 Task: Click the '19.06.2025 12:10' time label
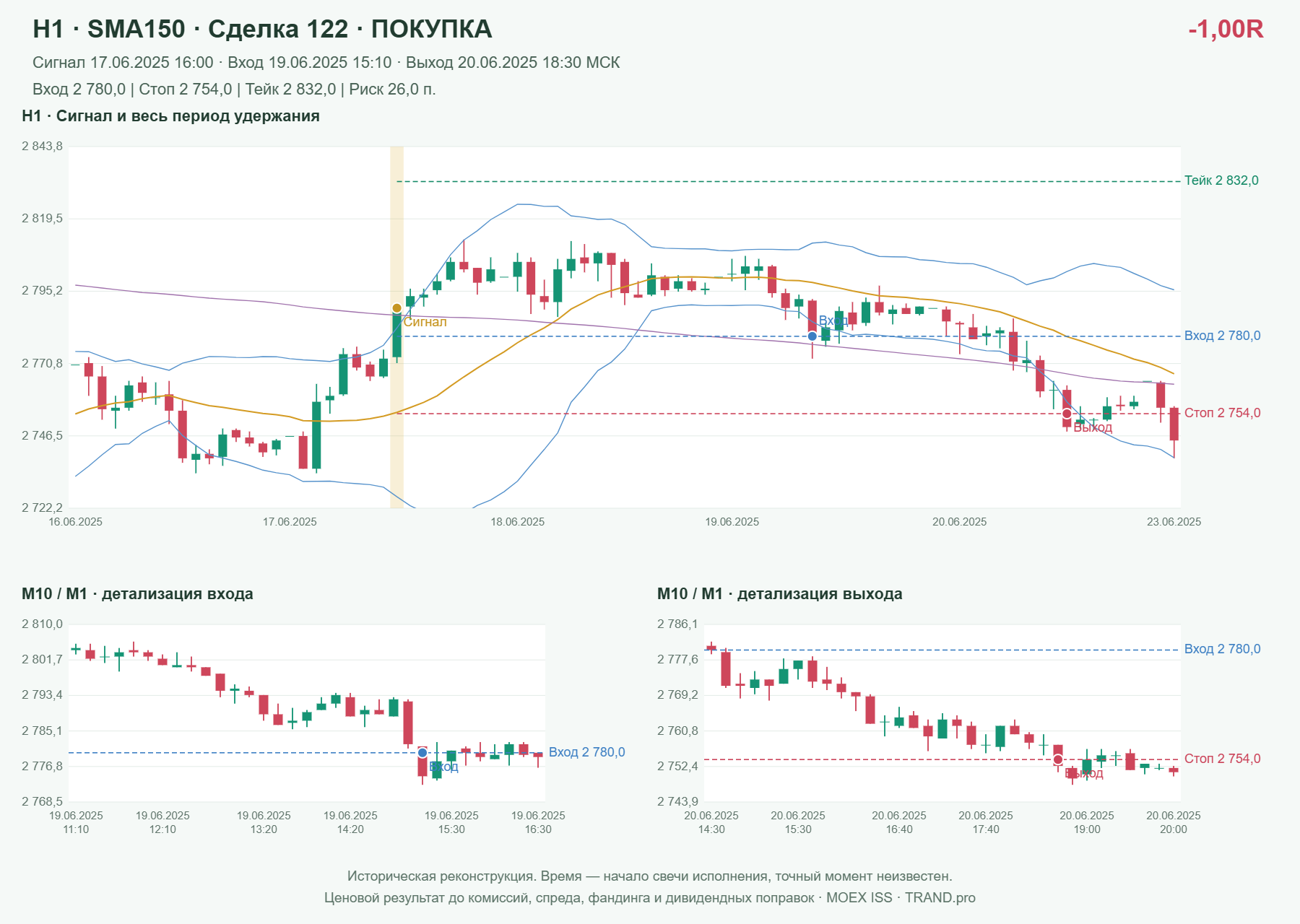click(162, 822)
